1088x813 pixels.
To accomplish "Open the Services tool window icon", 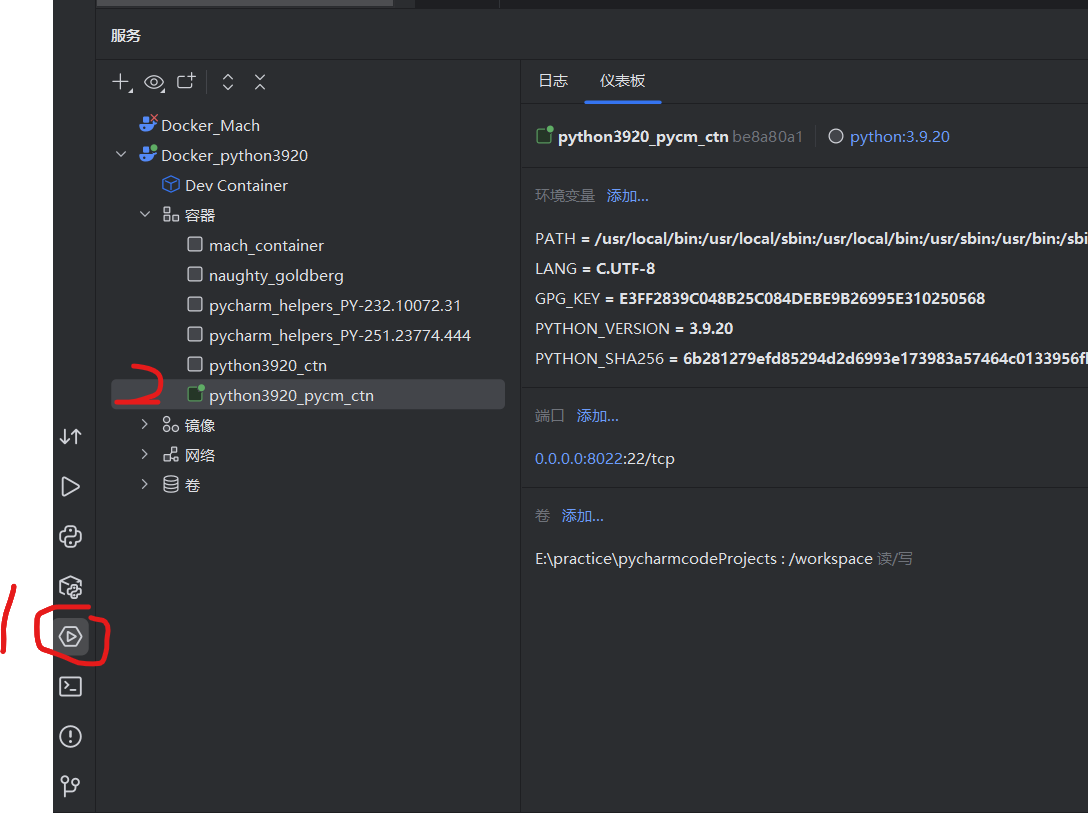I will click(x=70, y=636).
